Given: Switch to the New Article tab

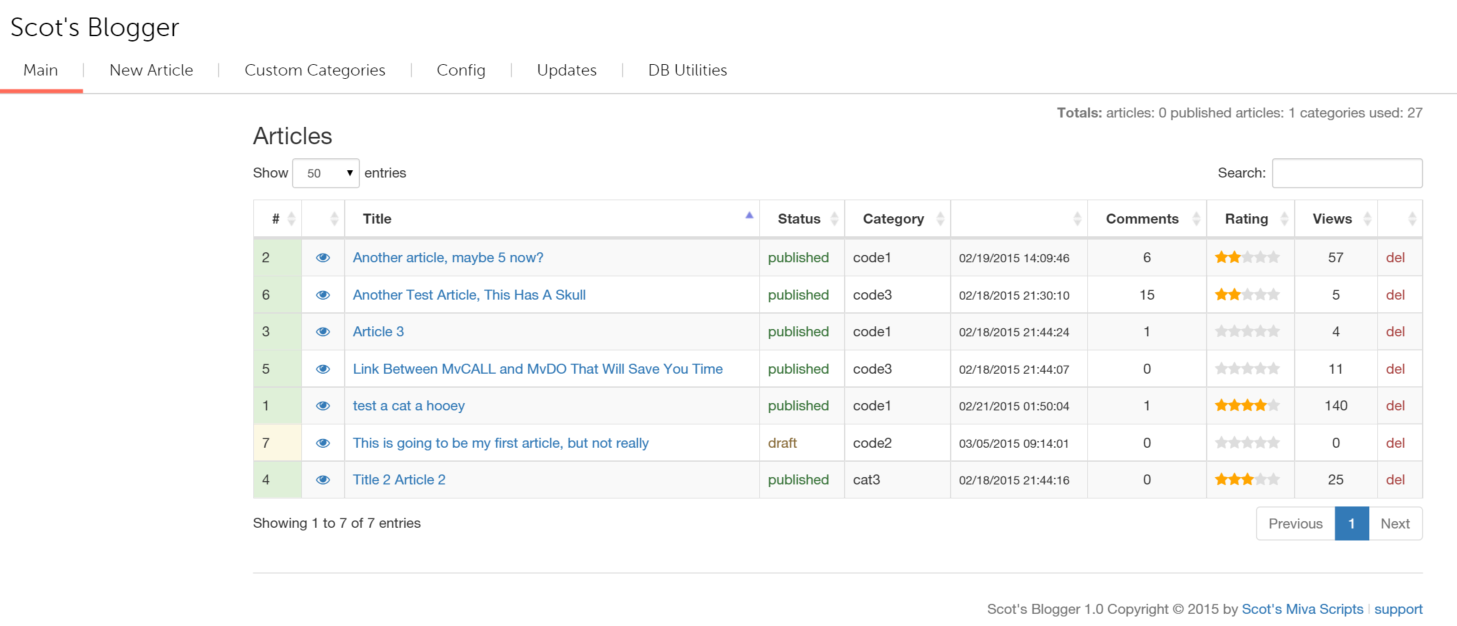Looking at the screenshot, I should (151, 70).
